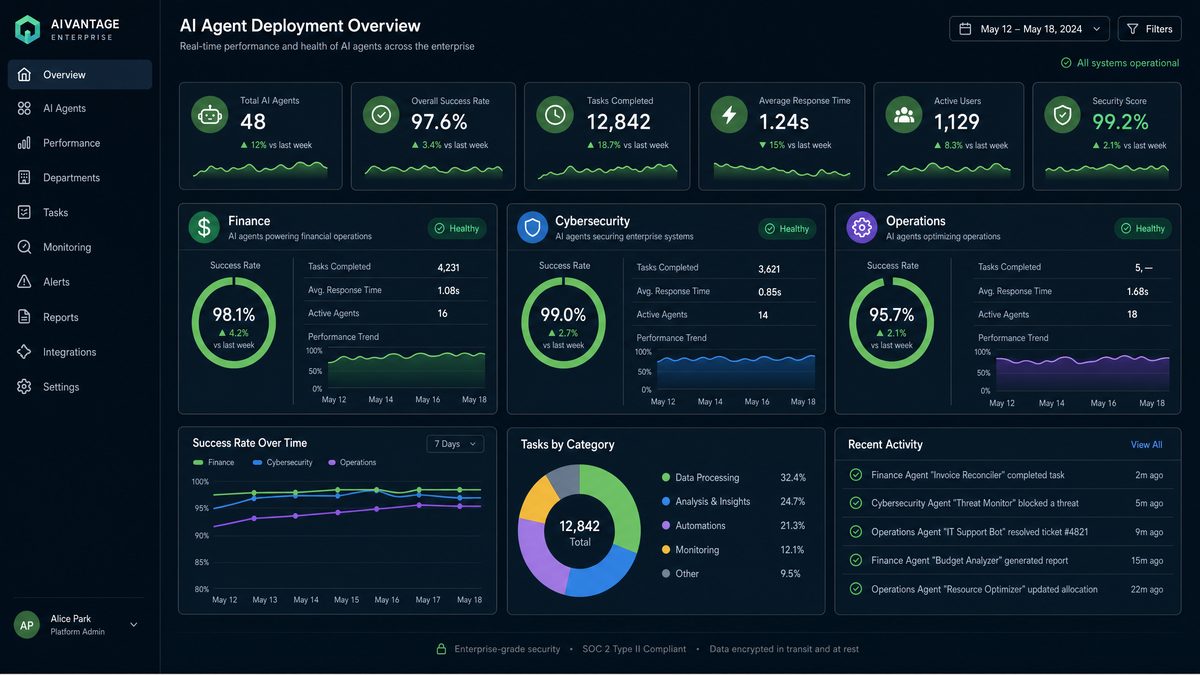Click the All systems operational check icon
The width and height of the screenshot is (1200, 675).
1066,63
